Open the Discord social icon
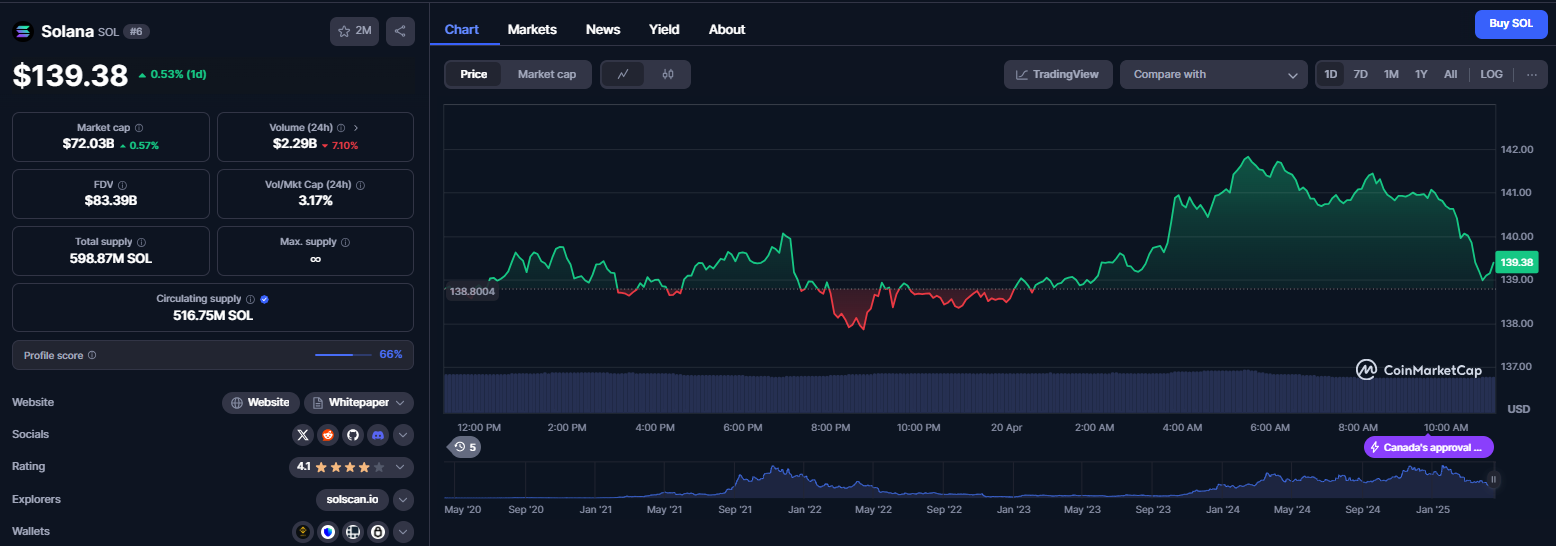Screen dimensions: 1556x546 (x=377, y=435)
